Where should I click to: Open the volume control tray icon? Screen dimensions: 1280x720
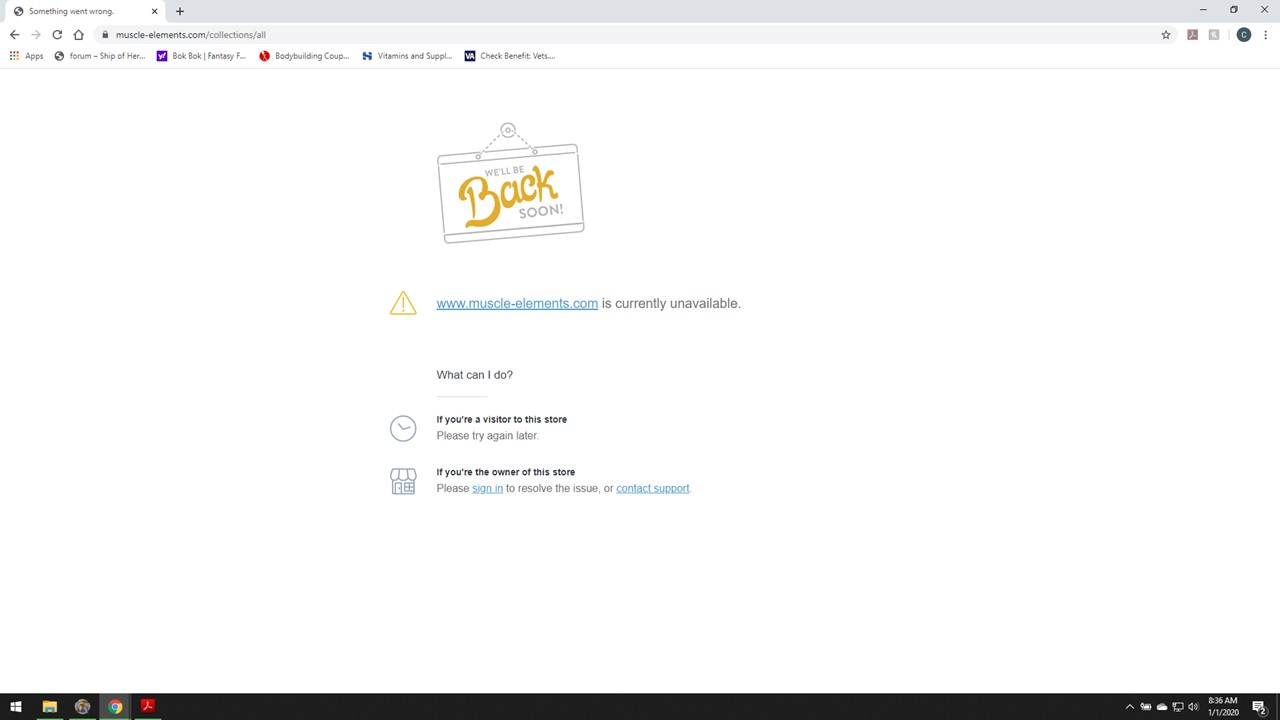(1193, 707)
